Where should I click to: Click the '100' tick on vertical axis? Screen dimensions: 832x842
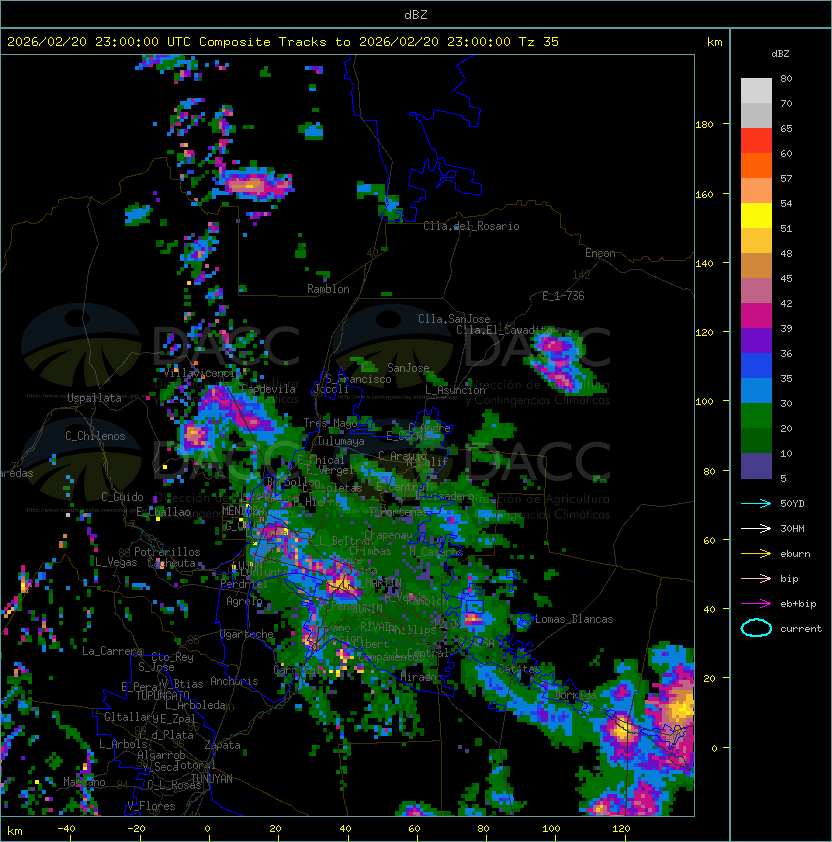704,401
